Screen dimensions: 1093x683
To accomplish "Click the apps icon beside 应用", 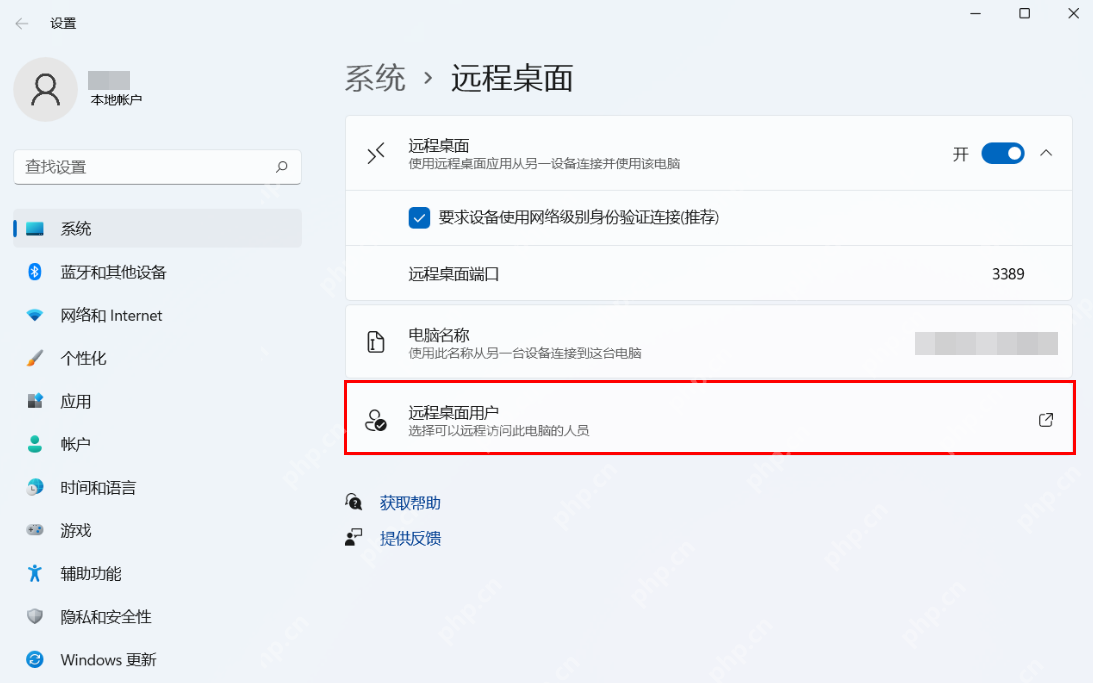I will pyautogui.click(x=35, y=401).
